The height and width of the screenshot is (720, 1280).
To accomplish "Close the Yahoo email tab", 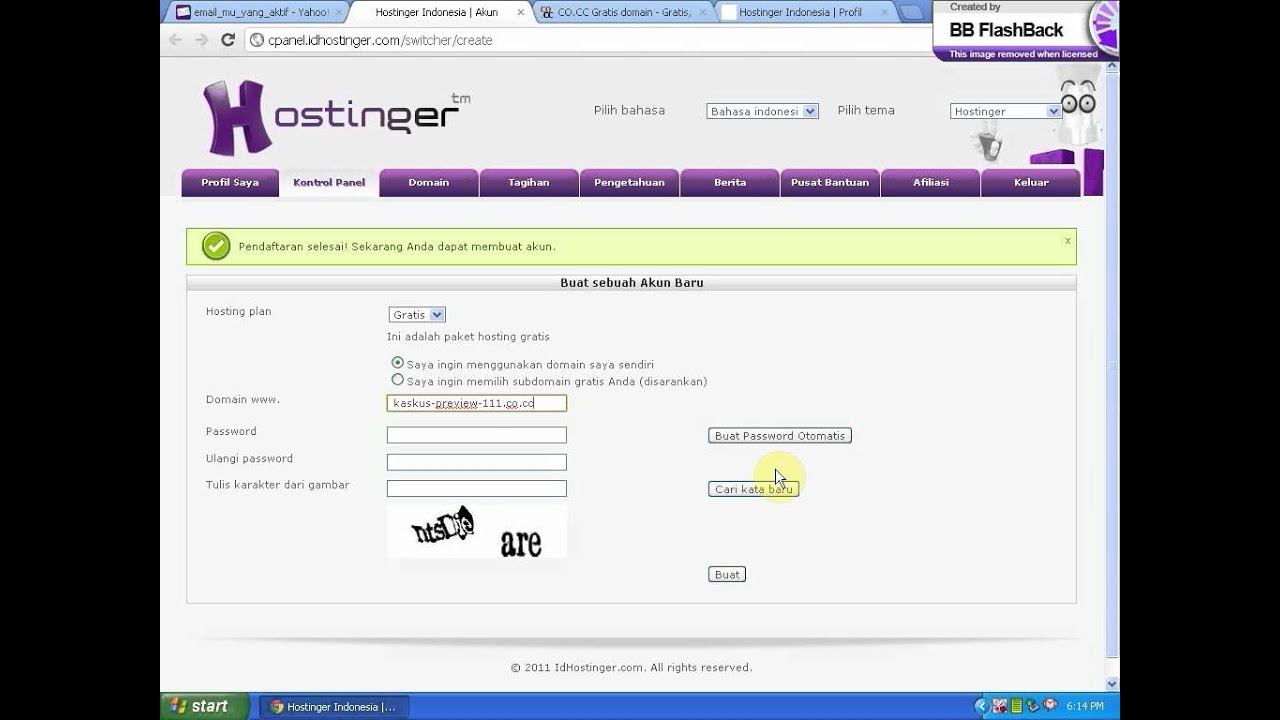I will pos(338,12).
